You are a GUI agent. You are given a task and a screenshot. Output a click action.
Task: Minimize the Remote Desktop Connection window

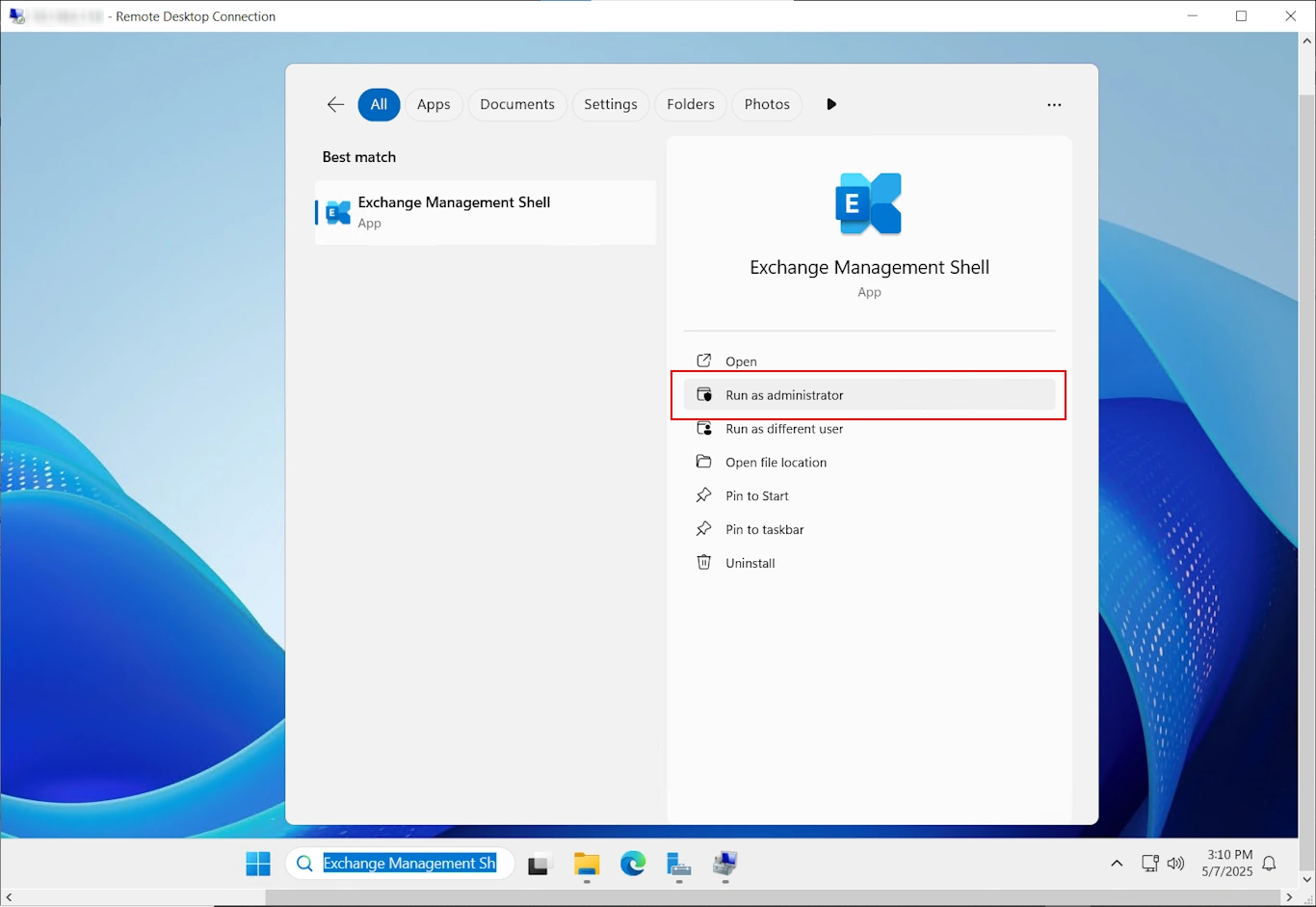point(1193,16)
